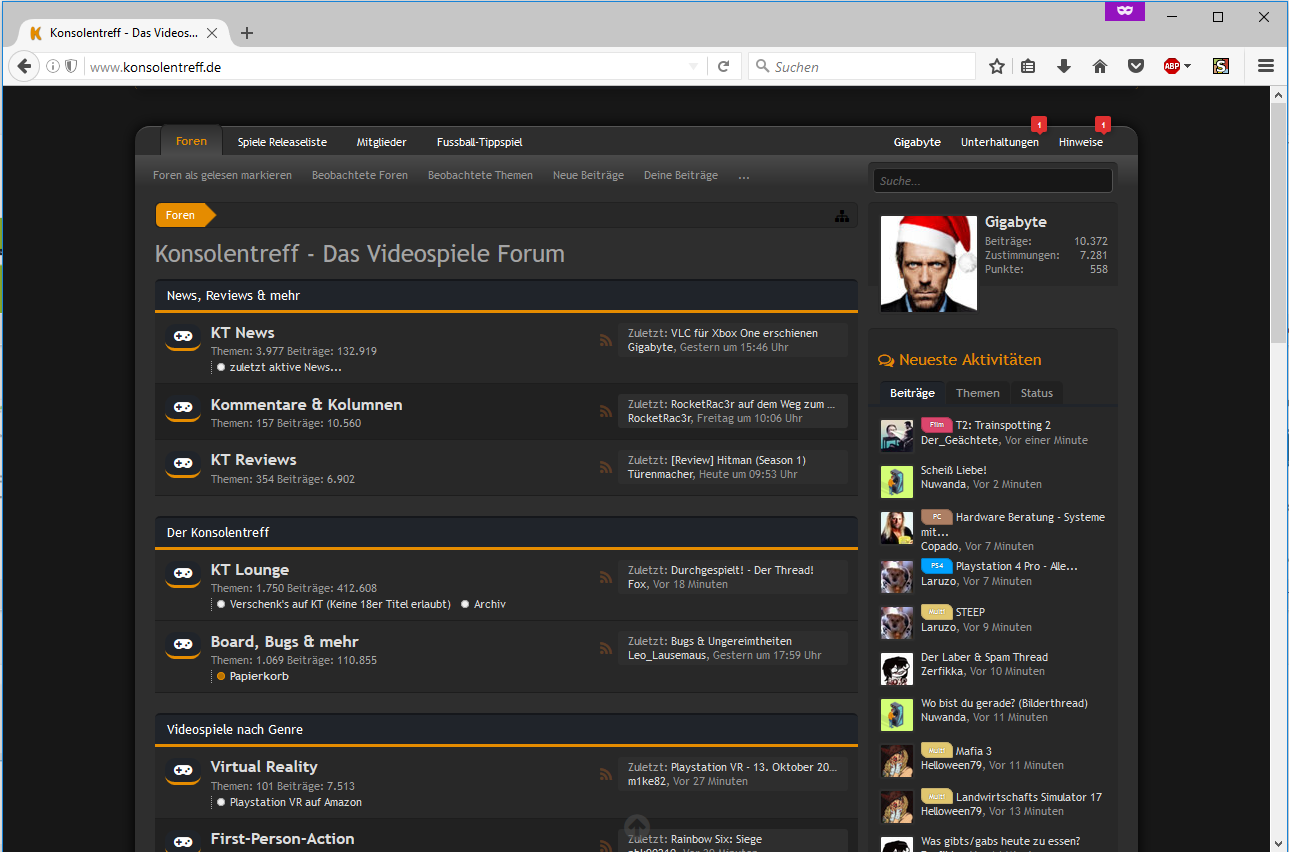Click RSS feed icon for Kommentare & Kolumnen

pyautogui.click(x=605, y=411)
